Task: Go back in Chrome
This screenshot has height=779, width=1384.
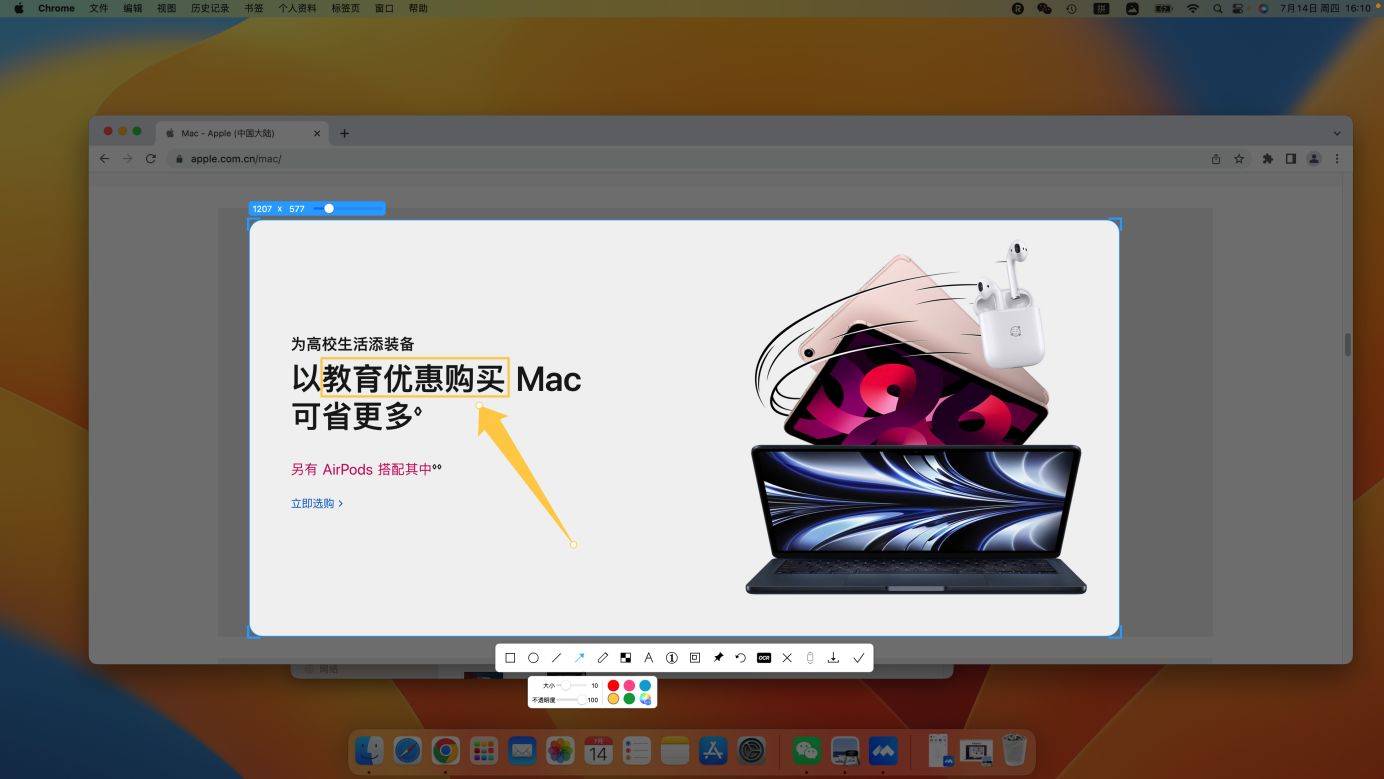Action: [104, 159]
